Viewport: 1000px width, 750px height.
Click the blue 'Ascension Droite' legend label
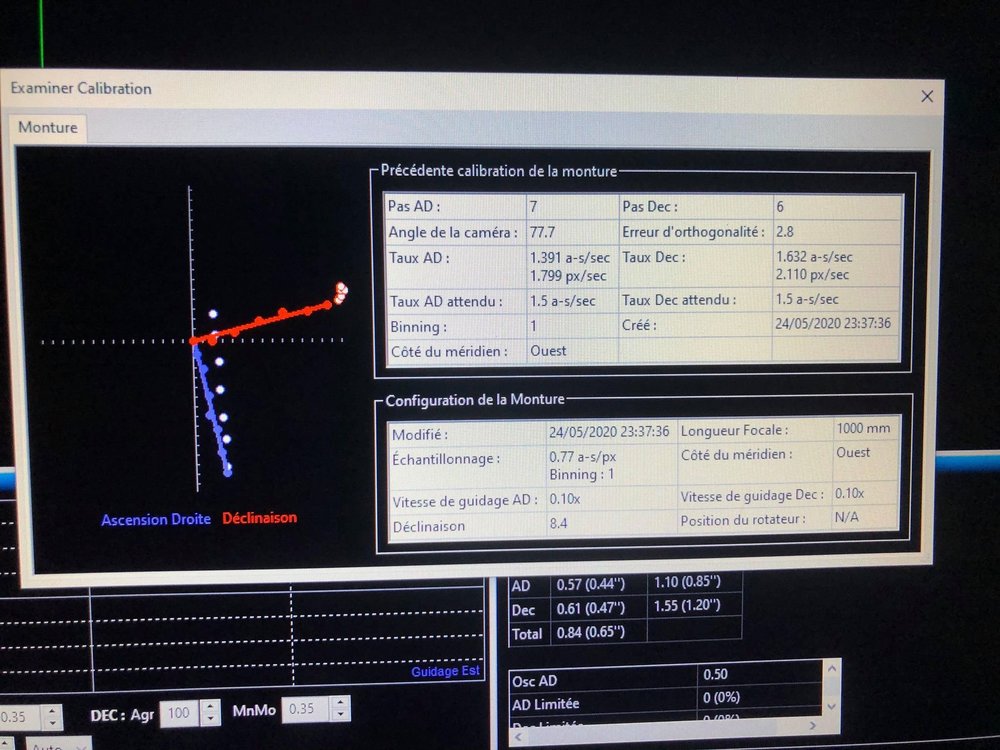[x=155, y=519]
